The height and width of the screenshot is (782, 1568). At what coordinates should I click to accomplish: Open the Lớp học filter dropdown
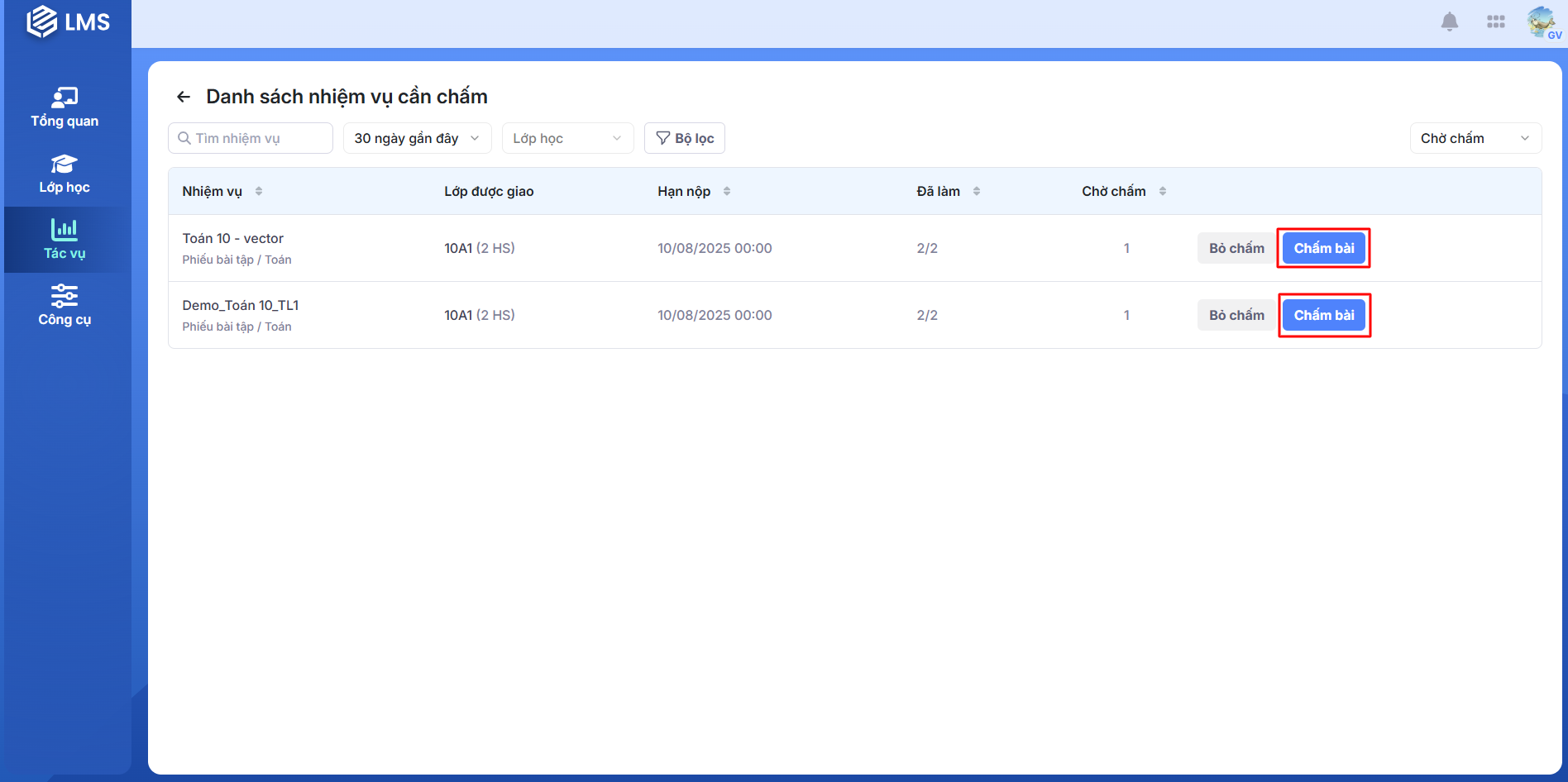pos(567,138)
